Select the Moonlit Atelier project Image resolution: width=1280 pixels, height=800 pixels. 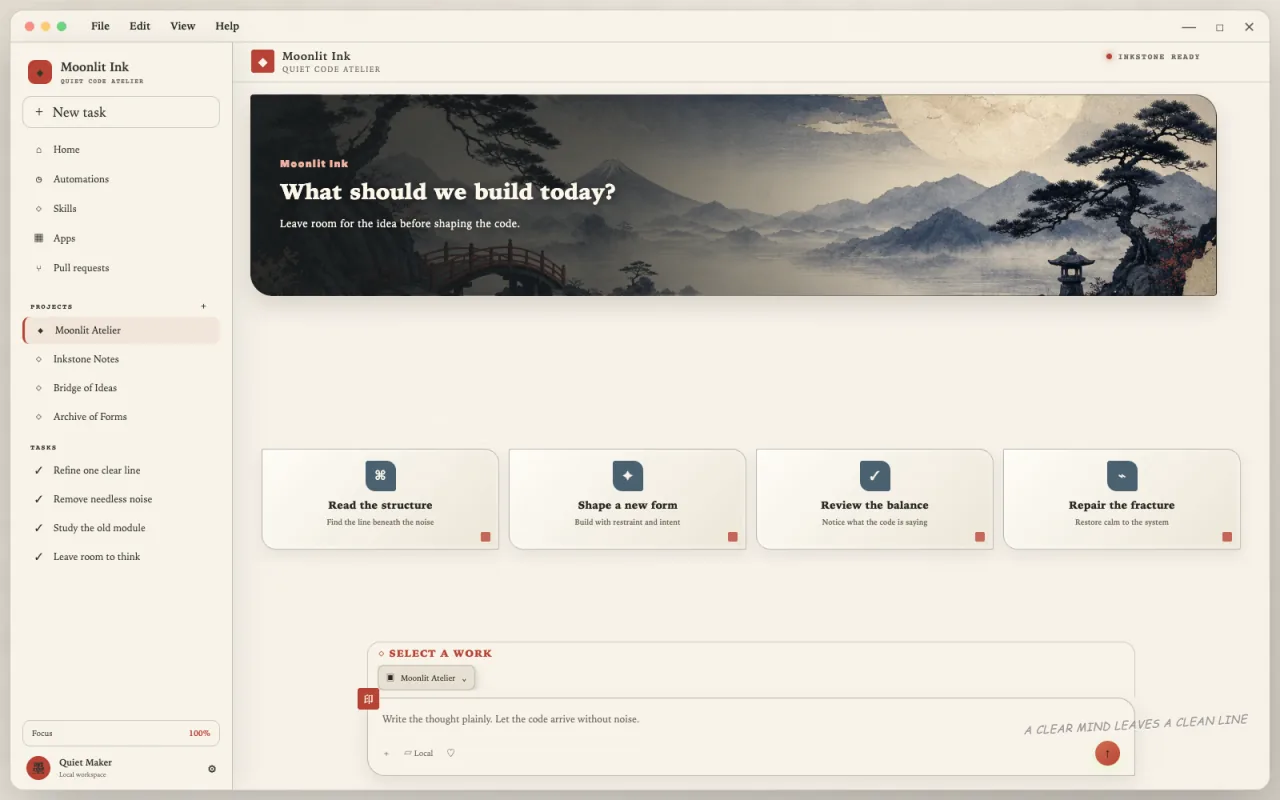click(121, 330)
